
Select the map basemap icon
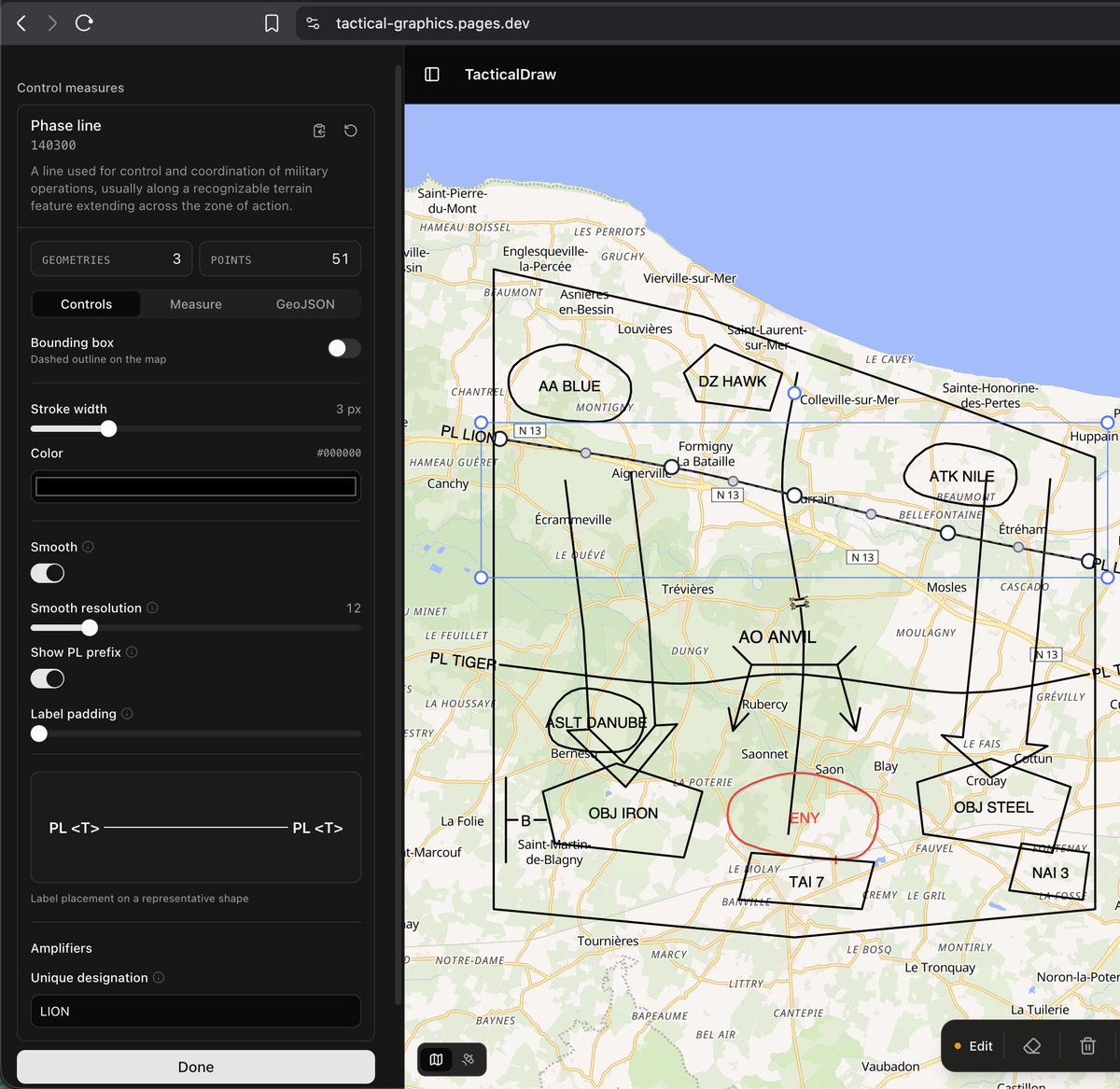tap(436, 1059)
